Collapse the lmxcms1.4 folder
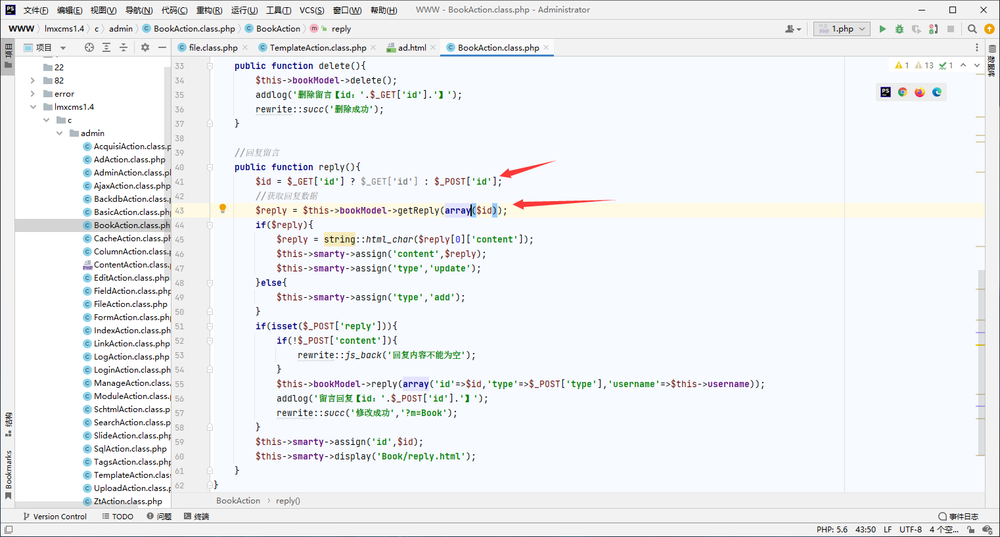This screenshot has width=1000, height=537. (33, 107)
